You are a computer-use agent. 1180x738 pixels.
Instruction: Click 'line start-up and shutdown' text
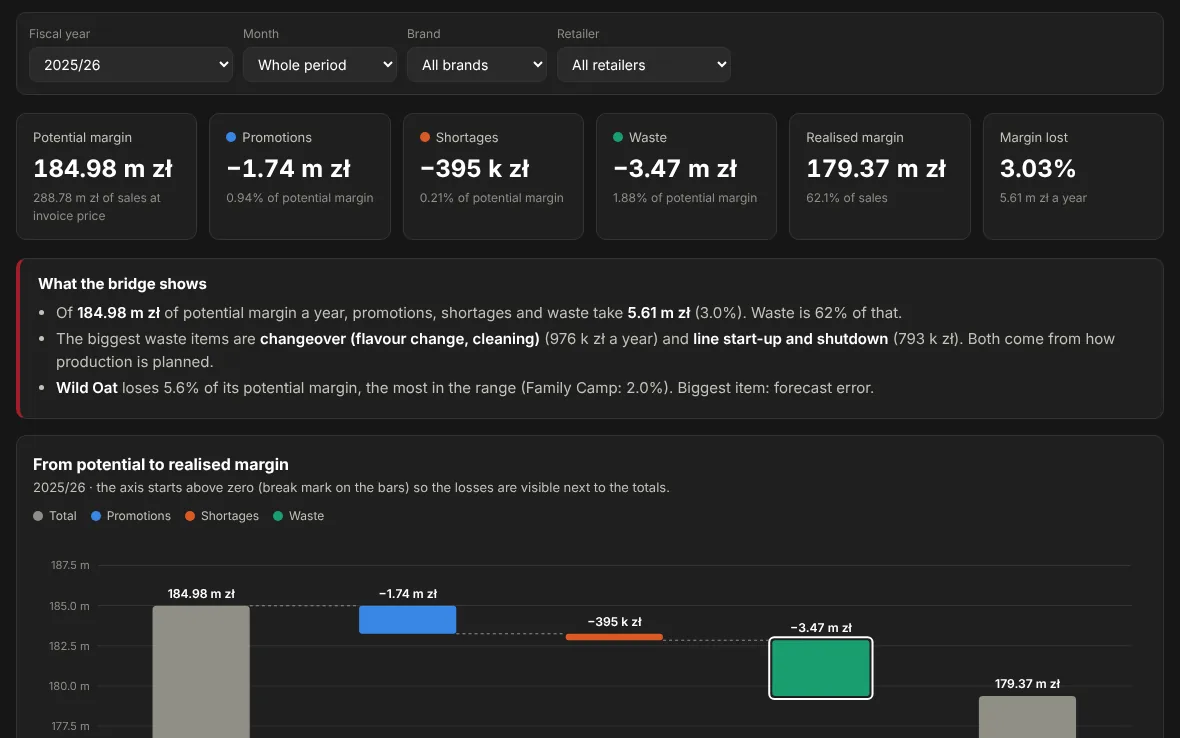790,339
